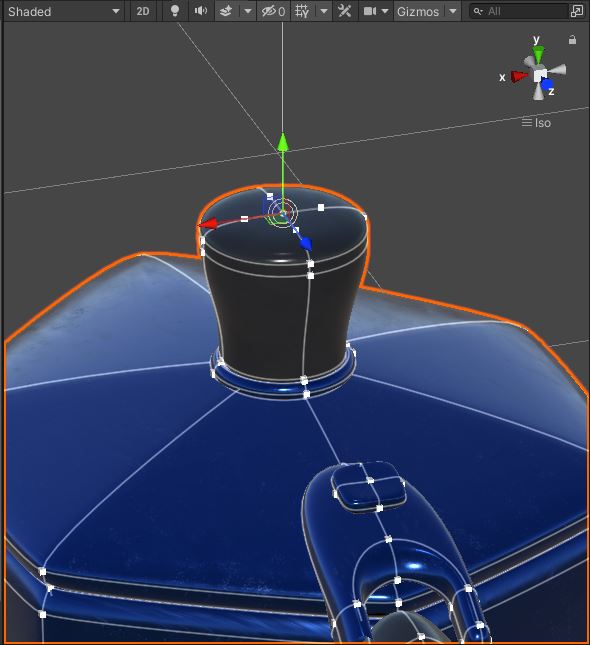
Task: Toggle scene lighting bulb icon
Action: tap(175, 11)
